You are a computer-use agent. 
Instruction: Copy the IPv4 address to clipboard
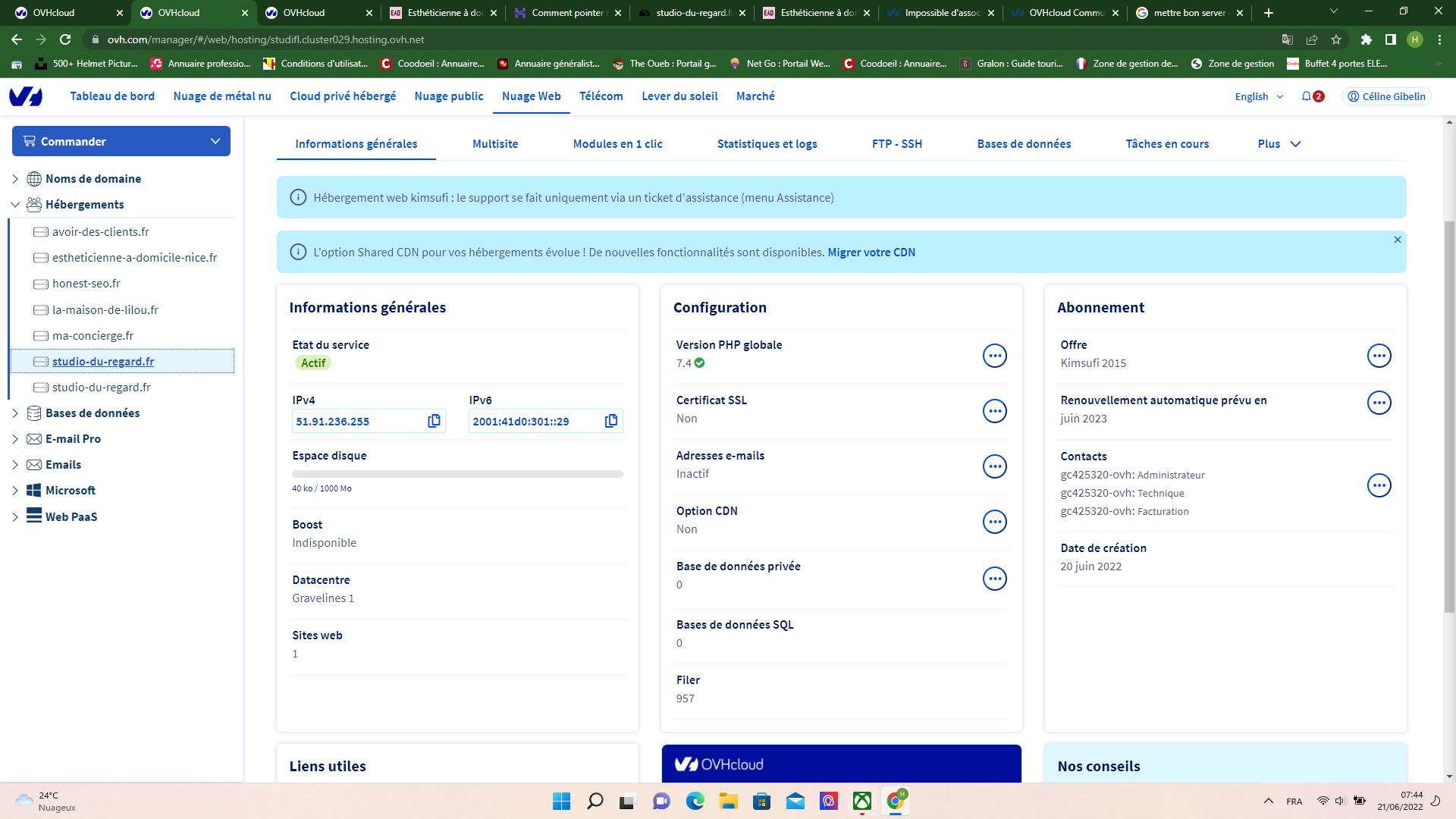(x=434, y=421)
